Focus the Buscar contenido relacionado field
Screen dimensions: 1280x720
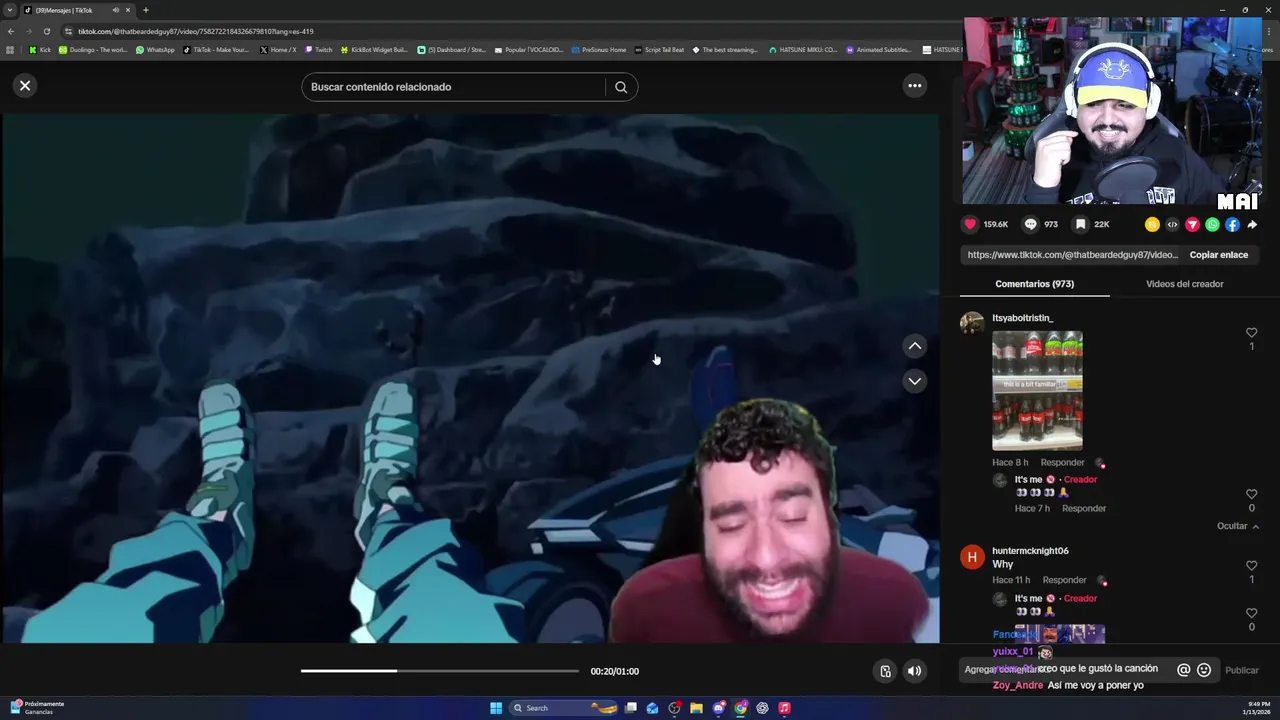click(453, 87)
